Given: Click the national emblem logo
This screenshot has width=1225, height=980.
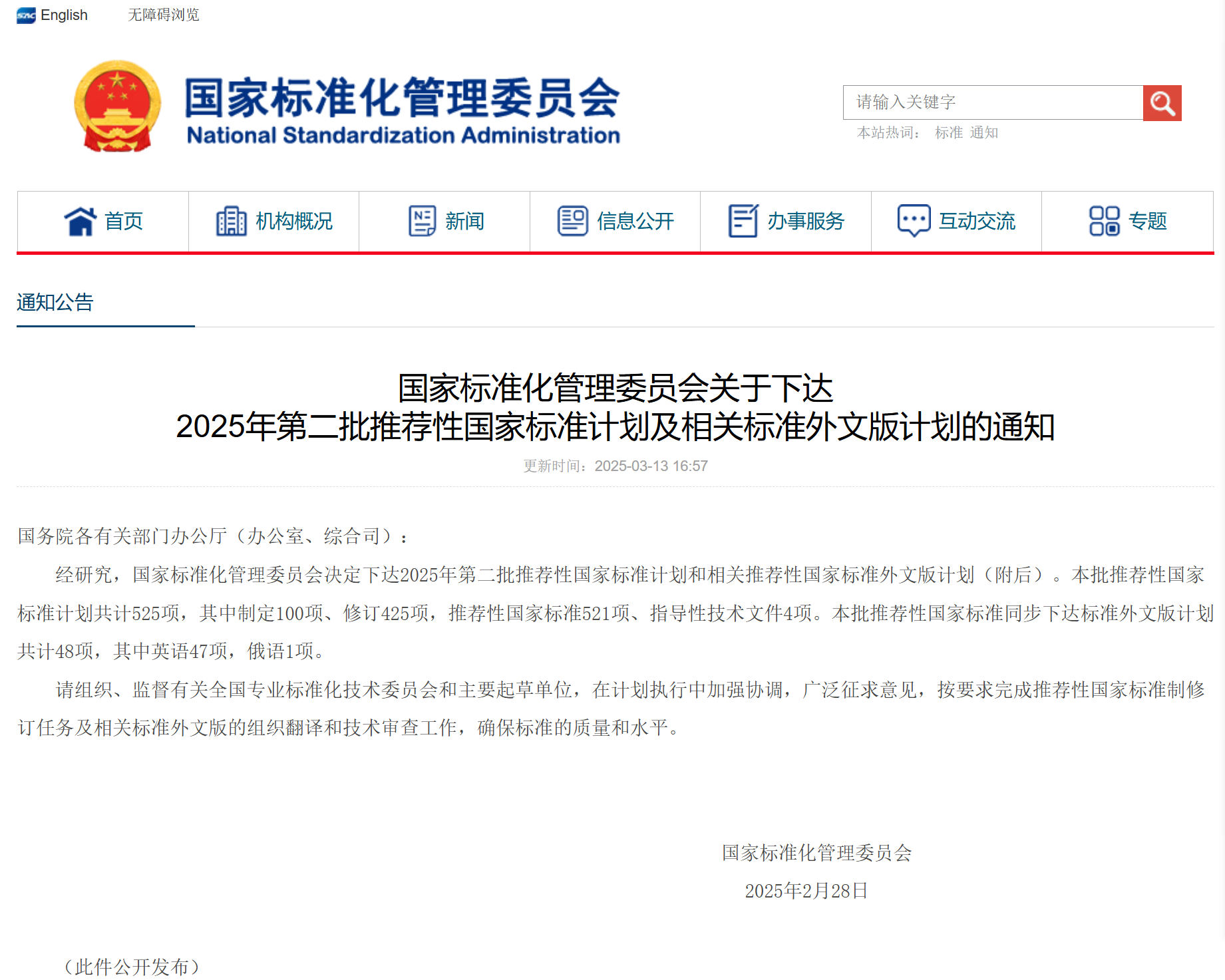Looking at the screenshot, I should pyautogui.click(x=118, y=106).
